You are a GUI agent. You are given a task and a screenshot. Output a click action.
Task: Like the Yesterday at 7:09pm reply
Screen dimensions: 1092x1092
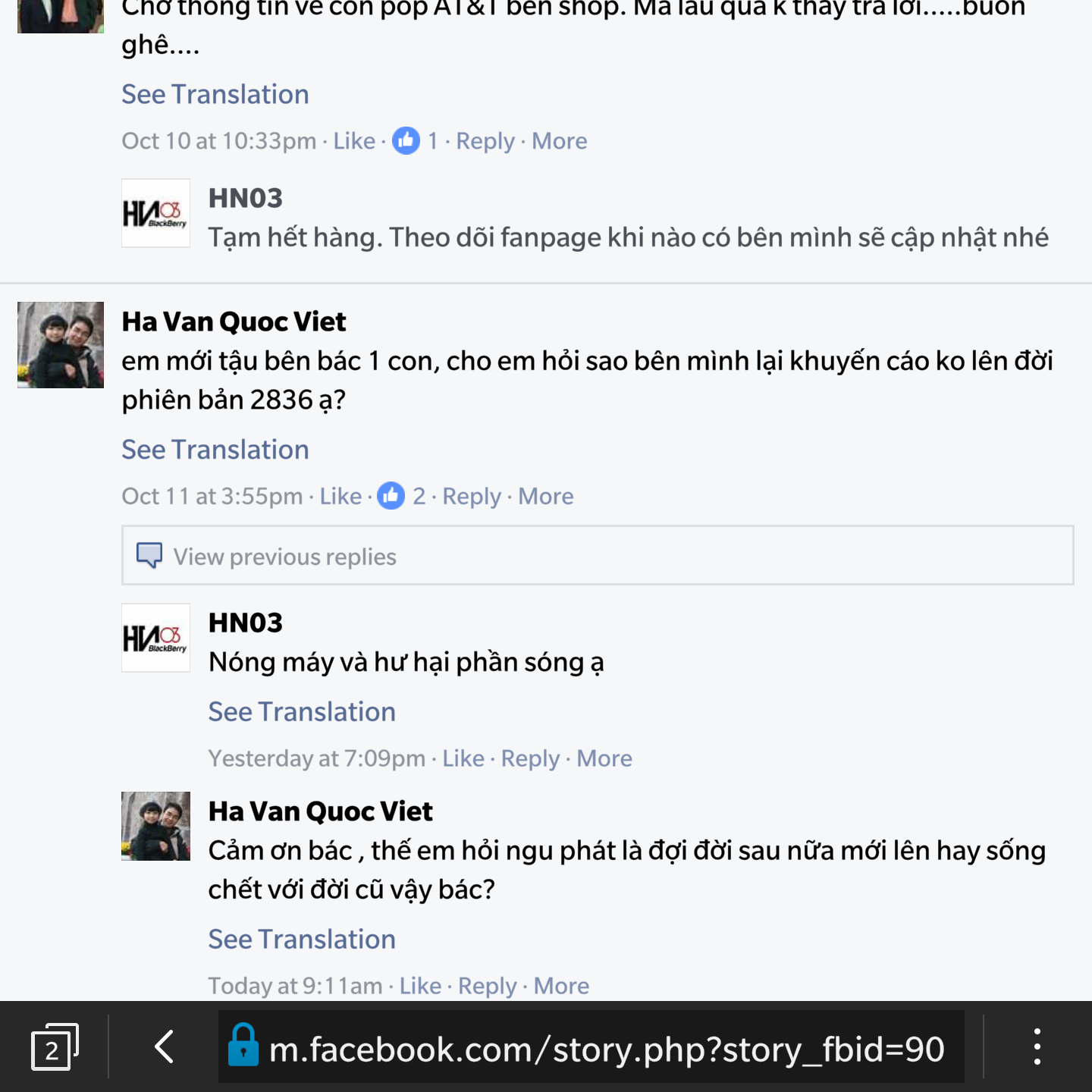463,759
